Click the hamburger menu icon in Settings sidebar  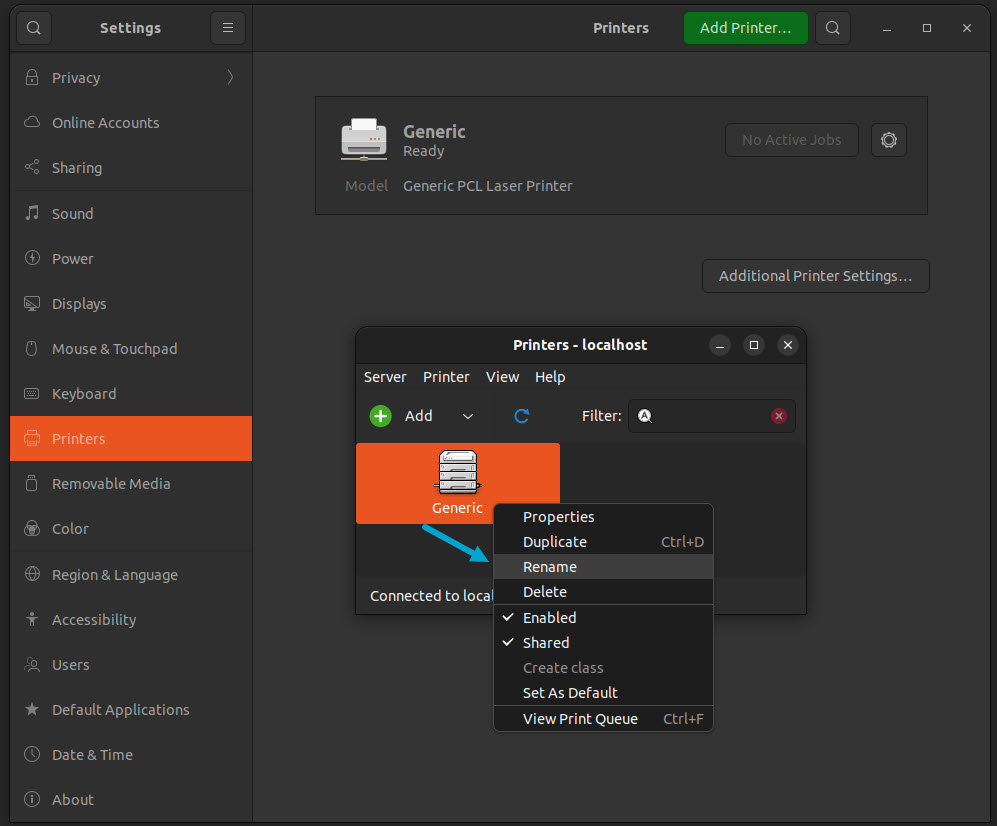227,28
